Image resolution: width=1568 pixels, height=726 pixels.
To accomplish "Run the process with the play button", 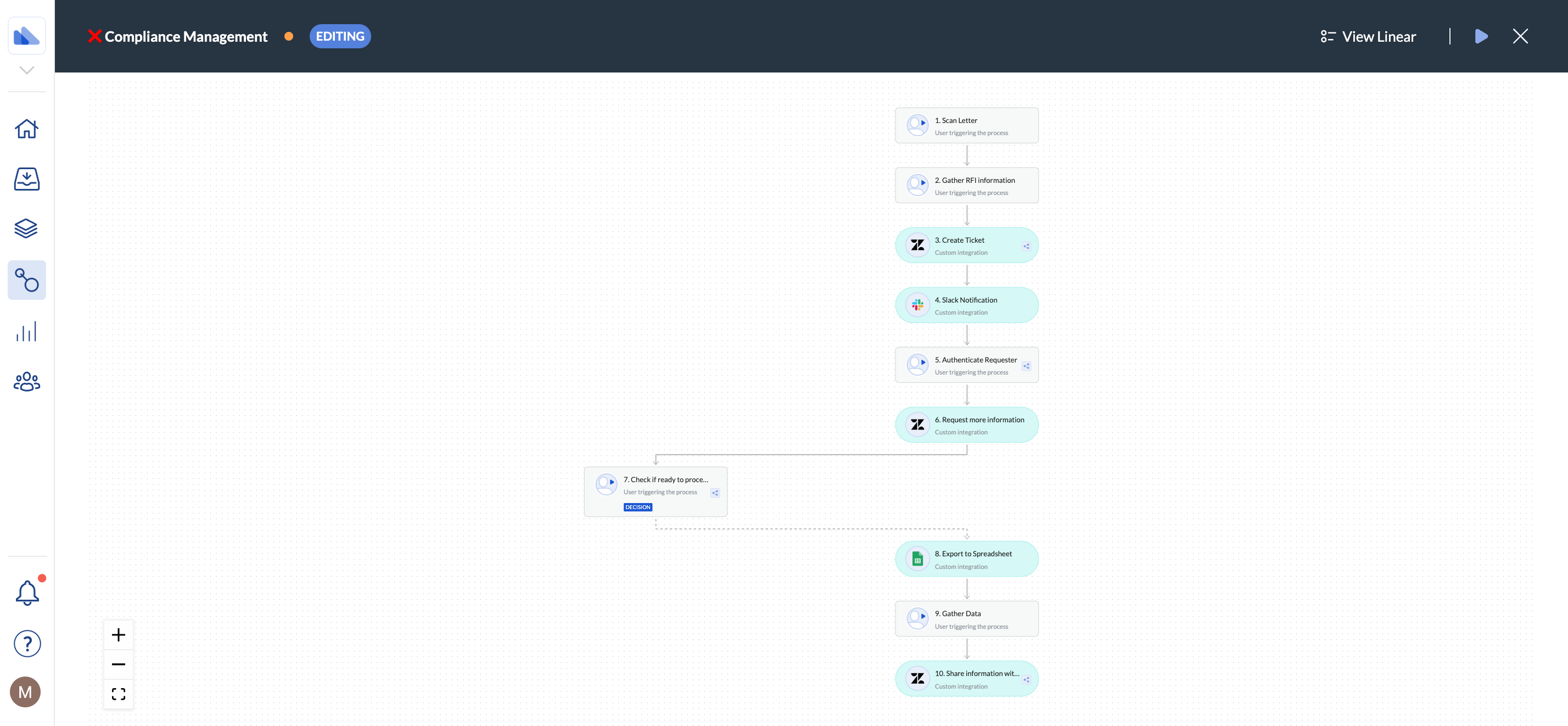I will click(1481, 37).
